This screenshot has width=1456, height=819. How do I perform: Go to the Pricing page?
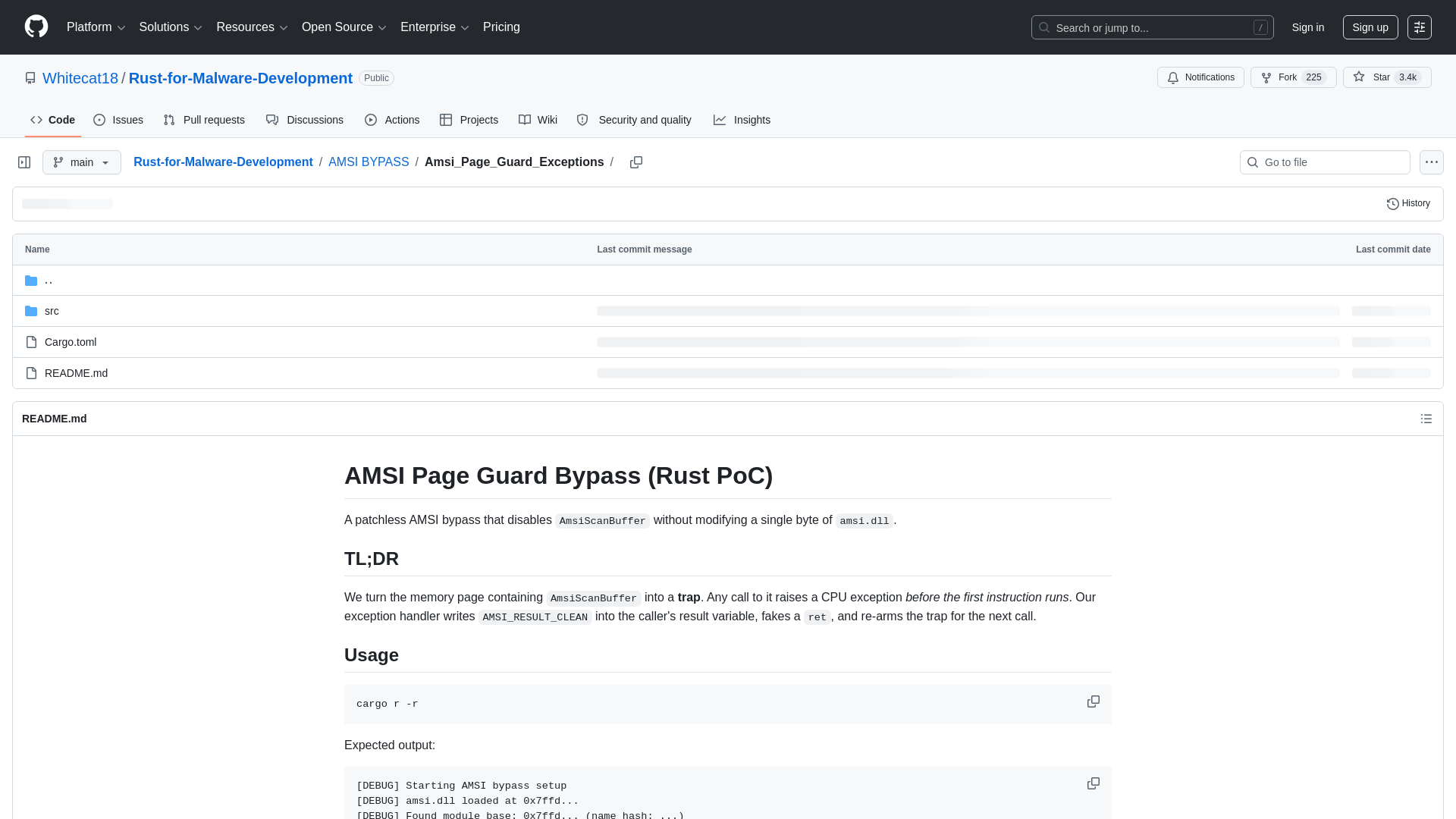[501, 27]
